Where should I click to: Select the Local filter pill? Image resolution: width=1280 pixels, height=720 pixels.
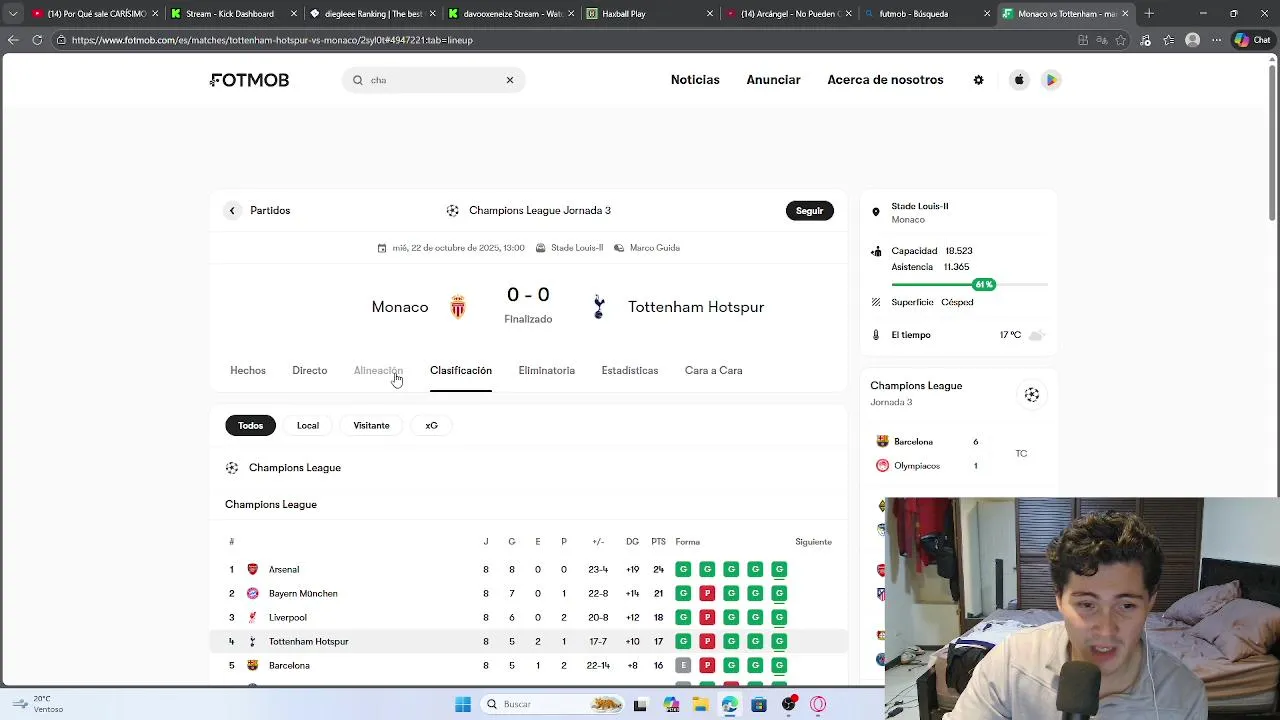point(308,425)
